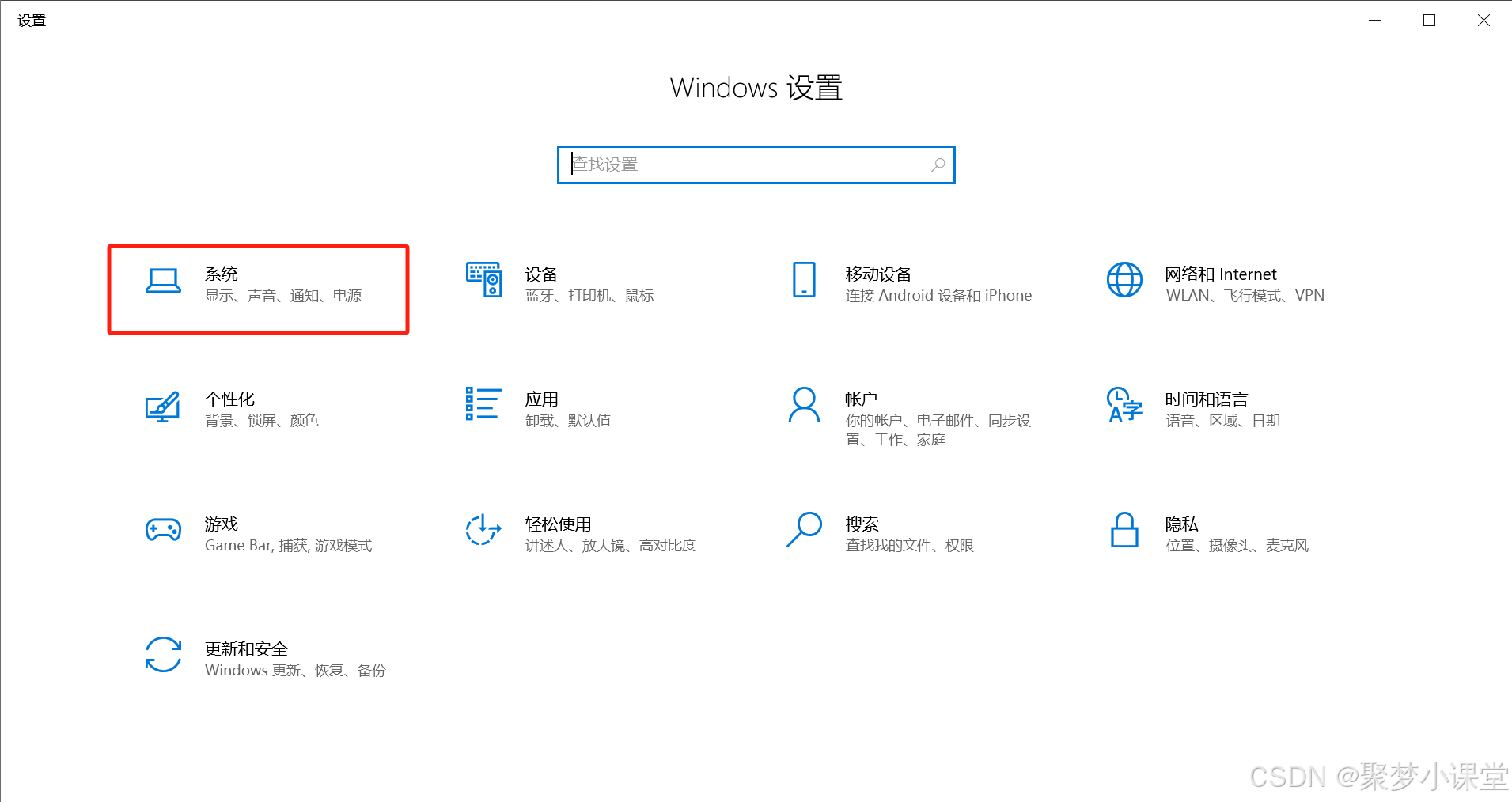Open the 系统 settings title

(222, 274)
